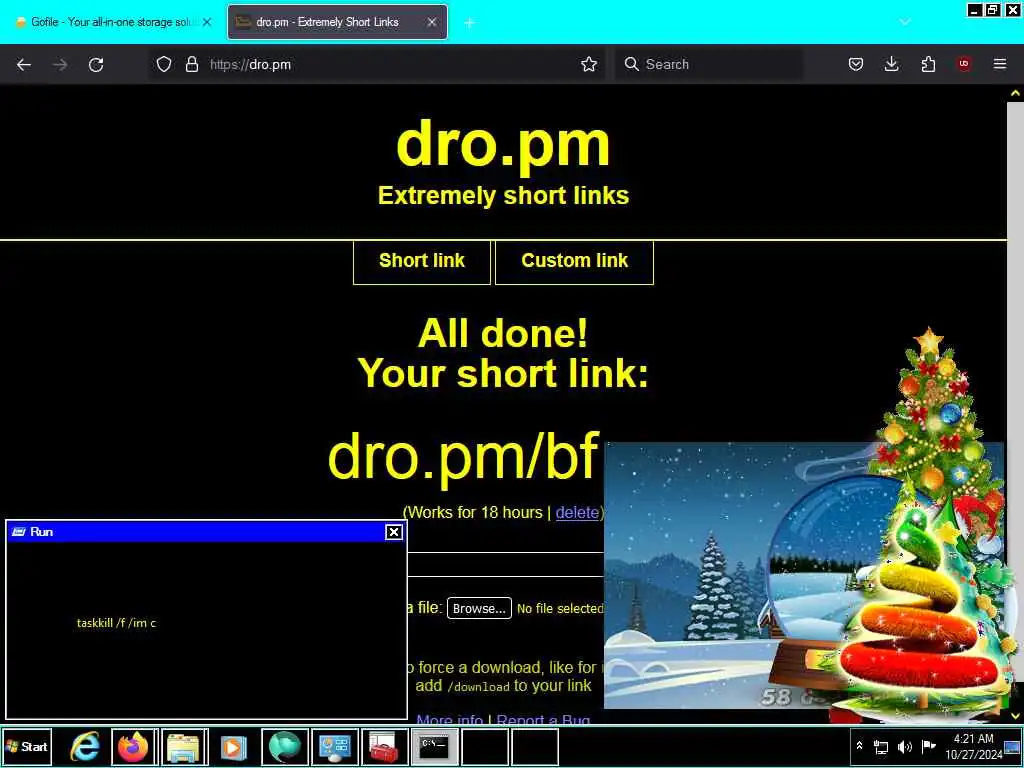Click the taskkill text in Run window

point(116,623)
